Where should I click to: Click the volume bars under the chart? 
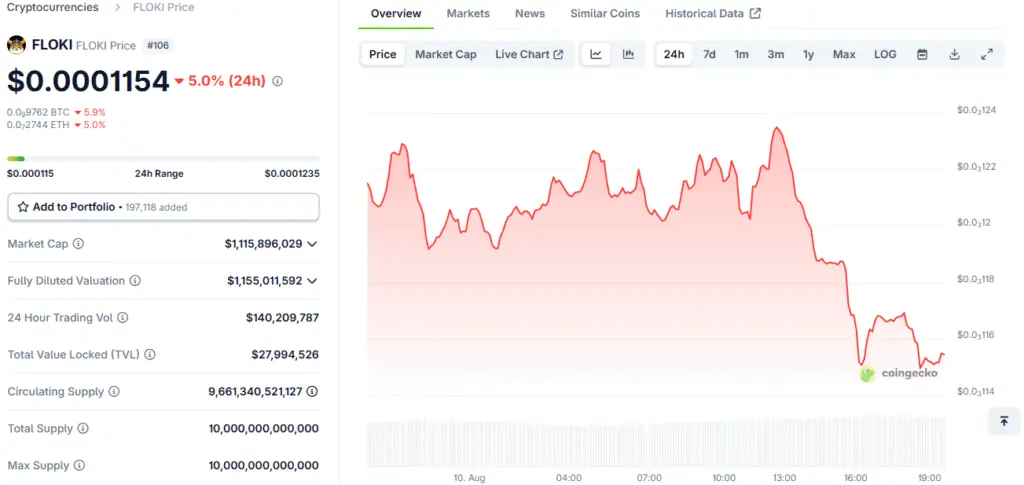pyautogui.click(x=656, y=443)
